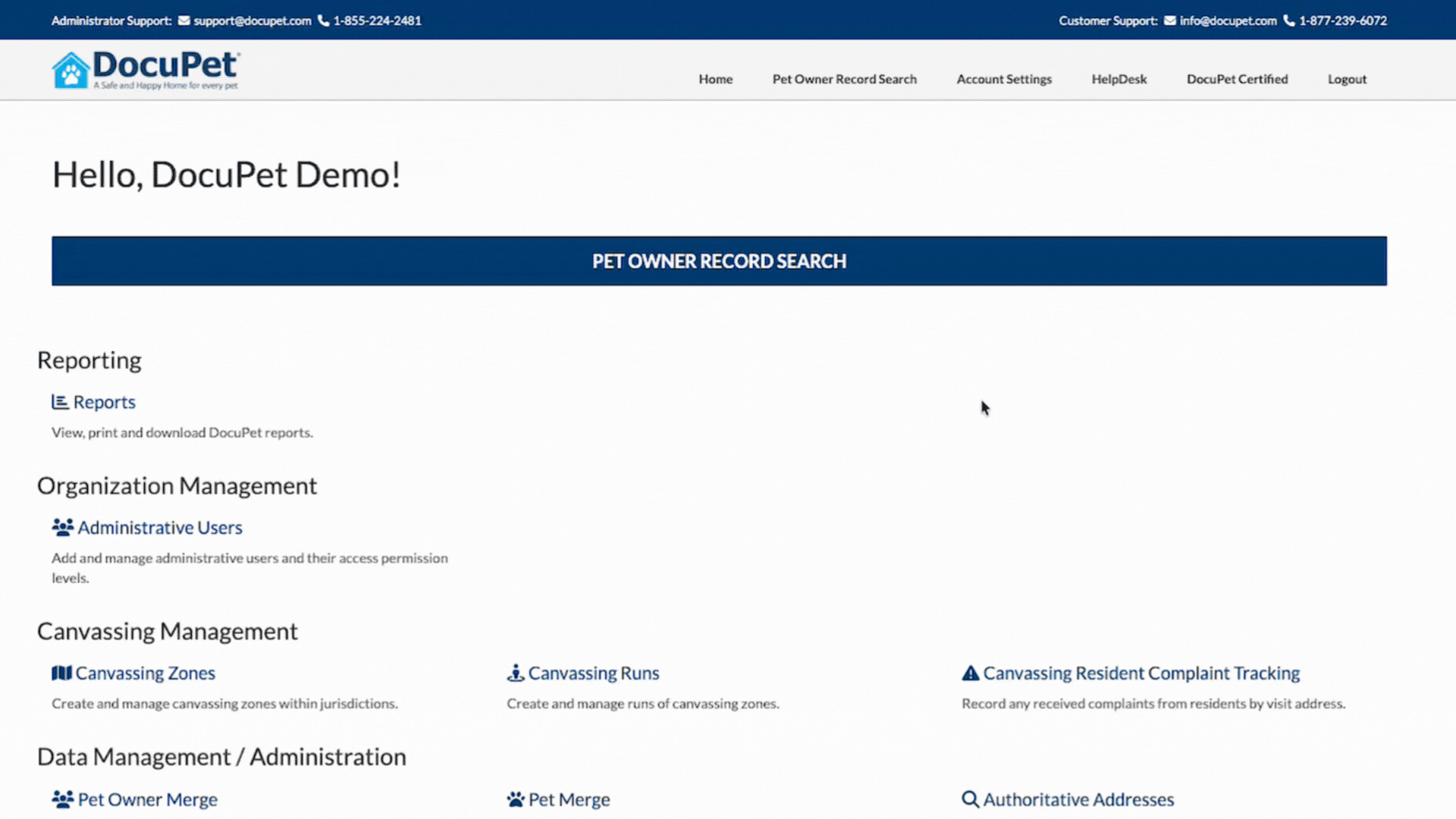Open Canvassing Resident Complaint Tracking link
Image resolution: width=1456 pixels, height=819 pixels.
(x=1141, y=673)
